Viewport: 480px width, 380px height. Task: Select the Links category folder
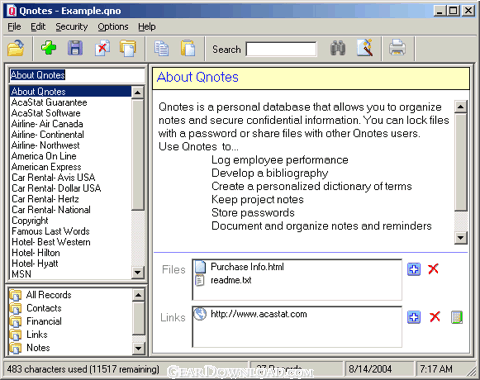(x=37, y=335)
